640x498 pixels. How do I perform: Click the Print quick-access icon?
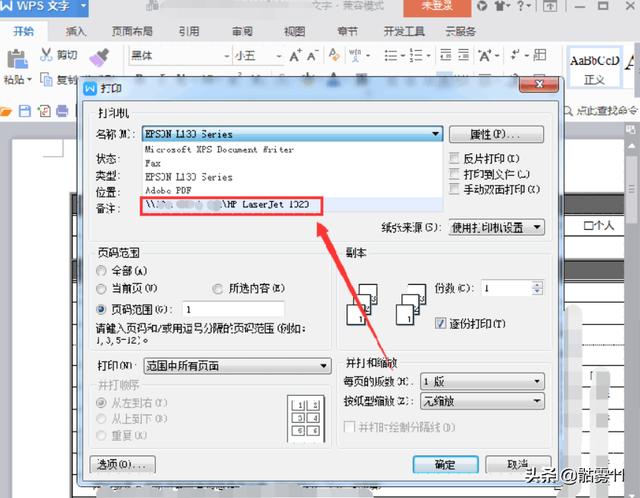[x=62, y=111]
